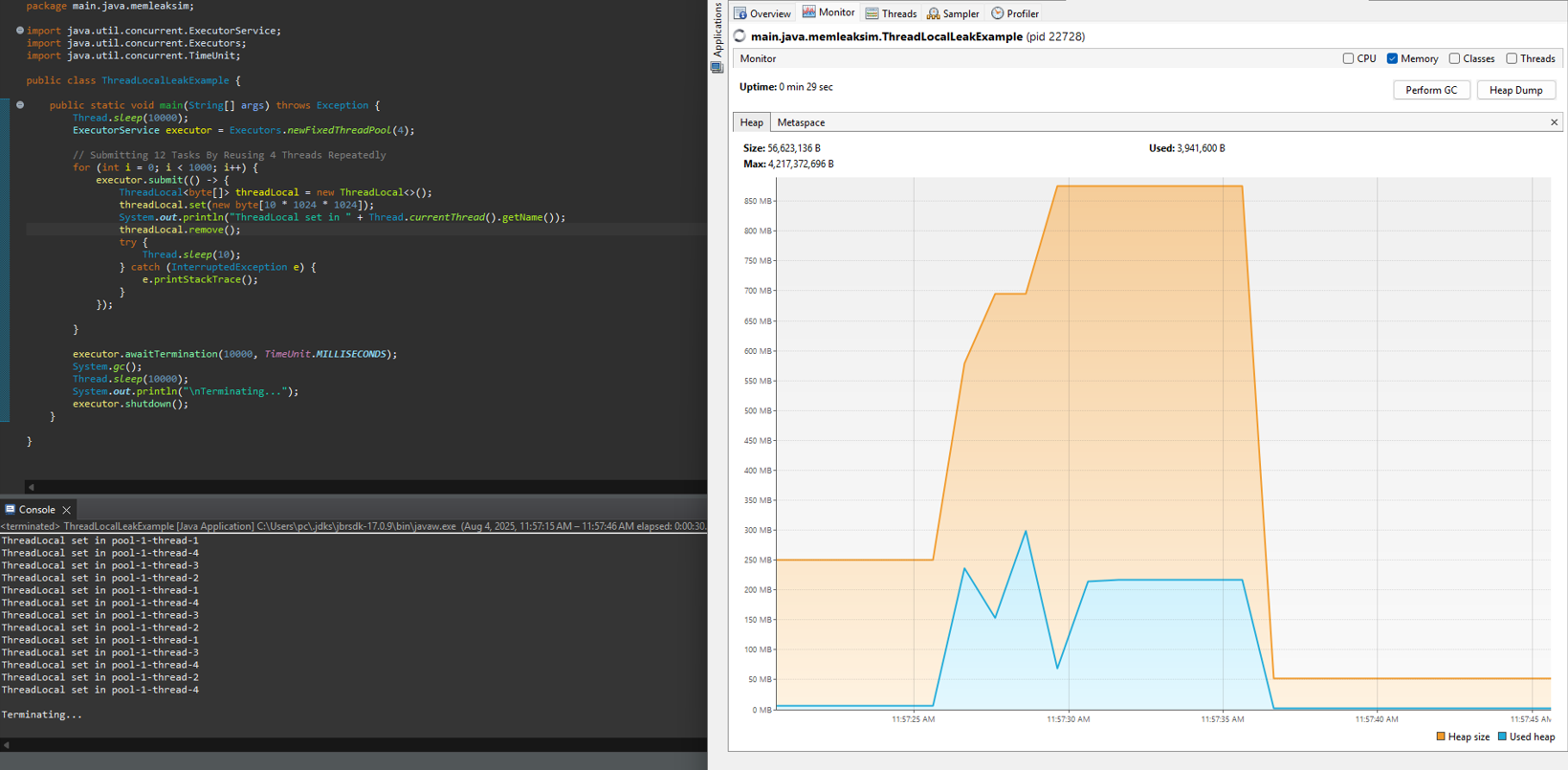Collapse the main method fold marker
Viewport: 1568px width, 770px height.
(x=20, y=105)
